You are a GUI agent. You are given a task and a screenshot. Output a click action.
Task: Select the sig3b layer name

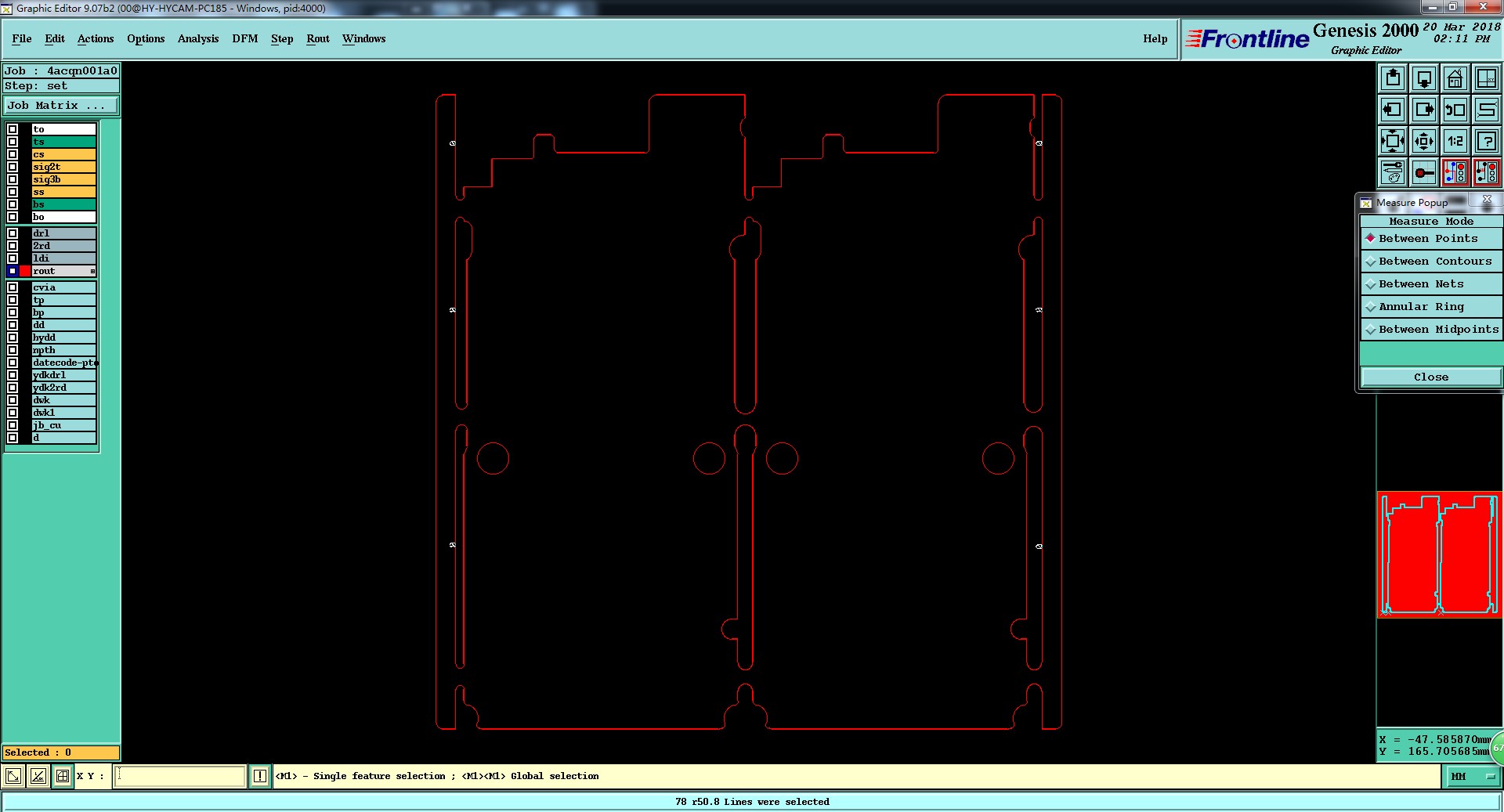tap(63, 179)
